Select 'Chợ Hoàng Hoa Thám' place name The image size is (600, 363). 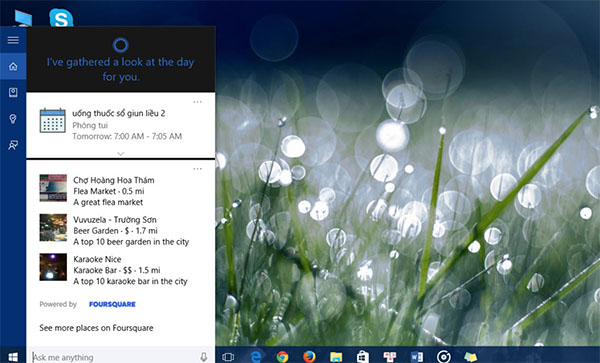[x=114, y=180]
